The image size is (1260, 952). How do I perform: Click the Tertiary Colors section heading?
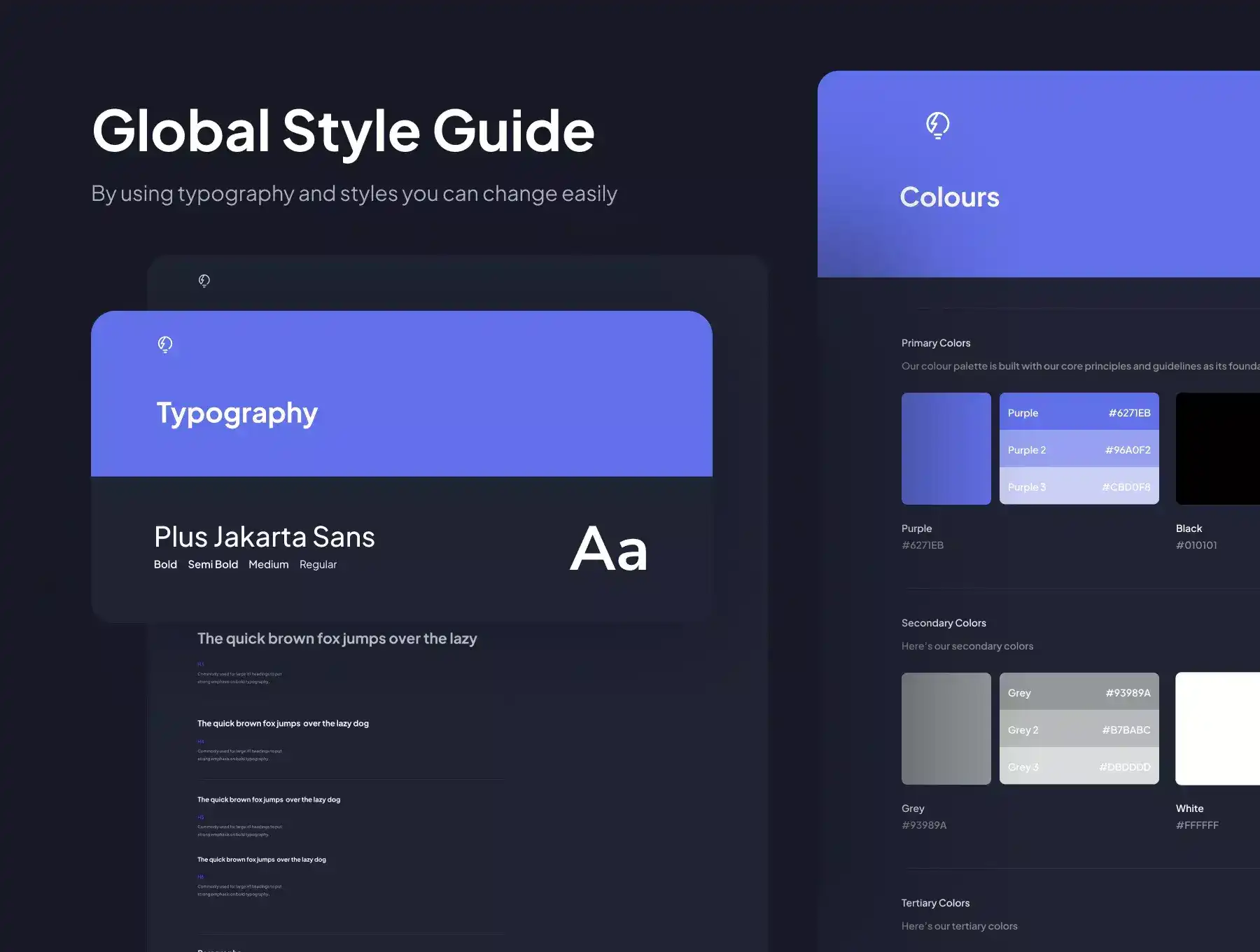point(935,903)
